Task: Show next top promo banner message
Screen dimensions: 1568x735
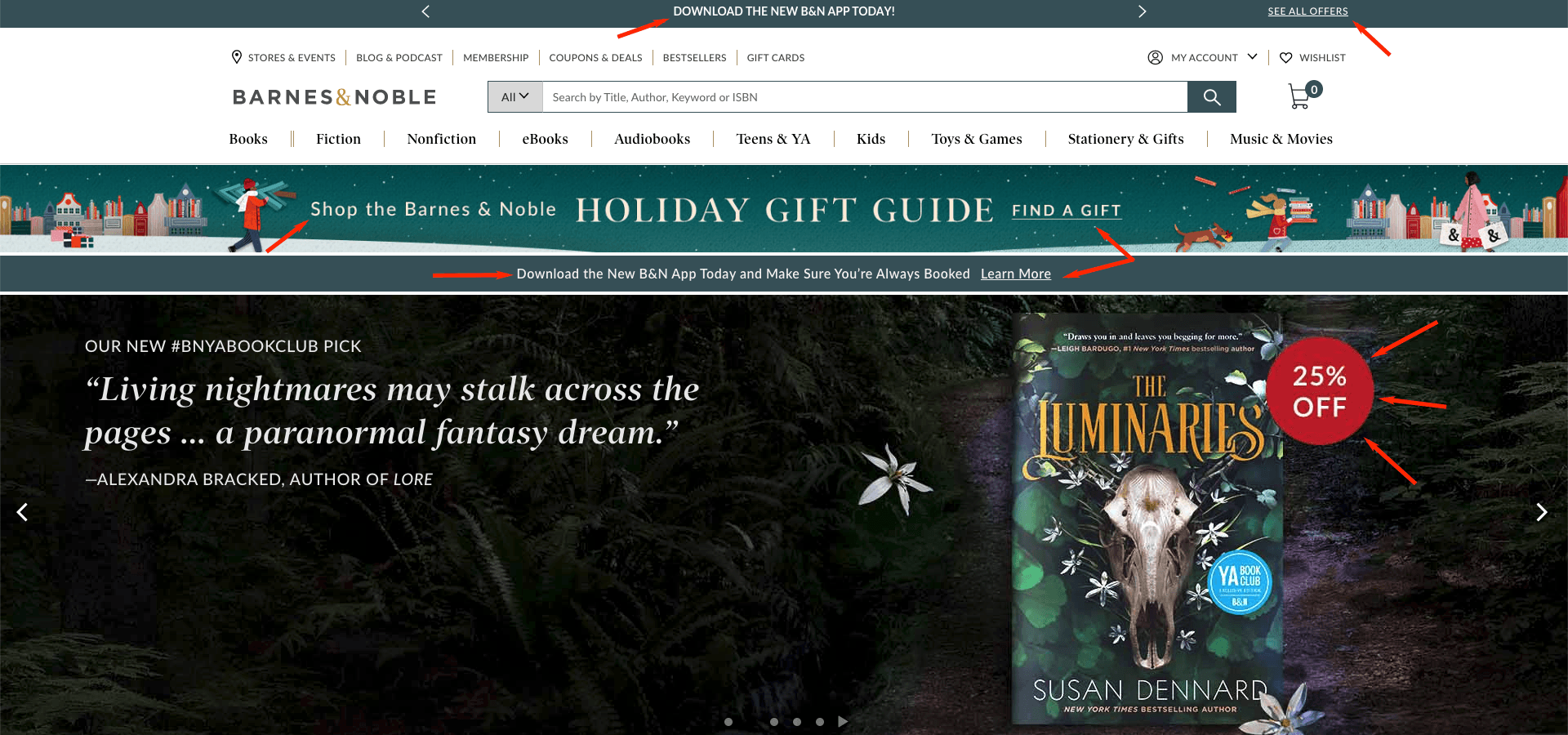Action: pyautogui.click(x=1142, y=11)
